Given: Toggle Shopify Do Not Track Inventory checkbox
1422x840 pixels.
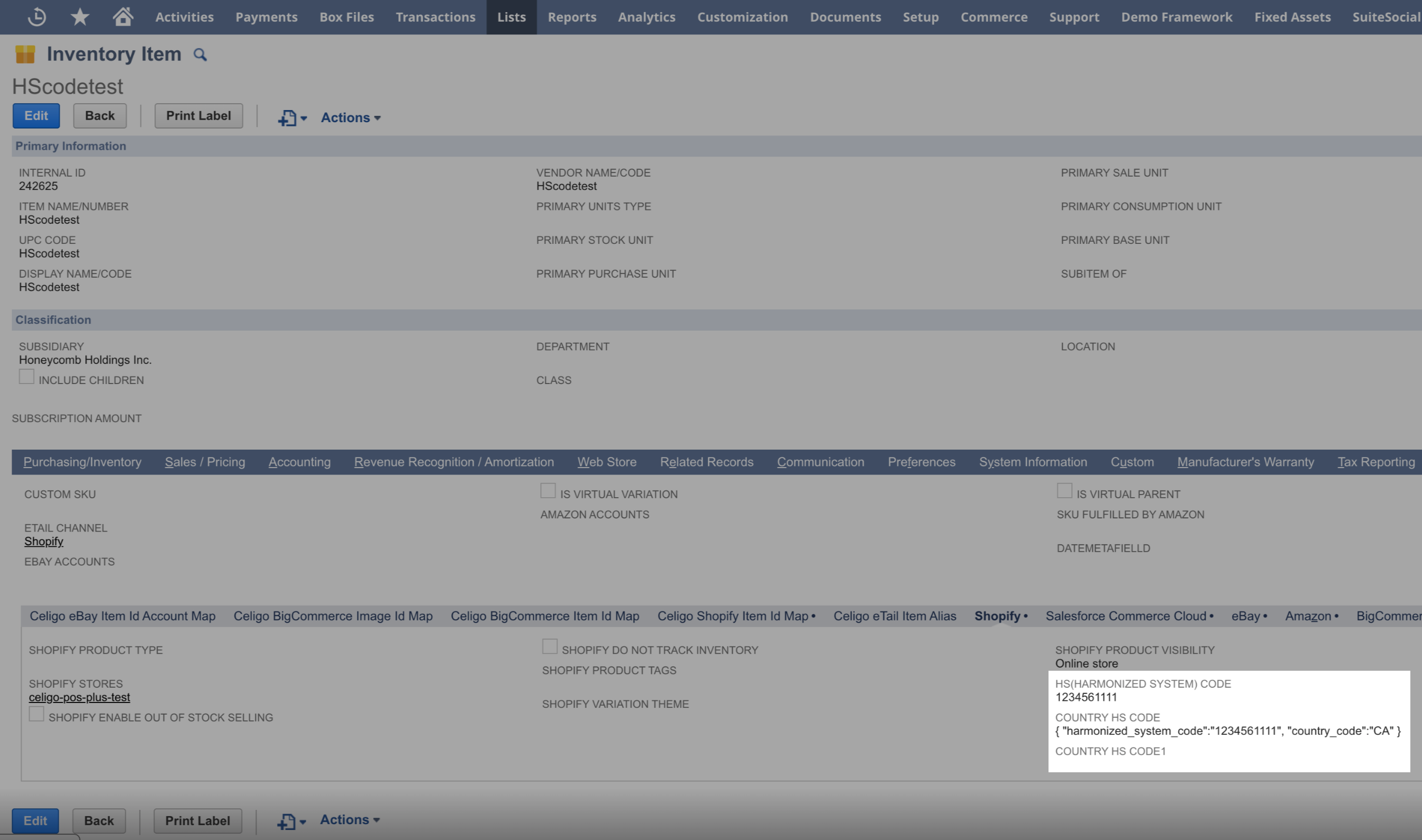Looking at the screenshot, I should click(x=550, y=646).
